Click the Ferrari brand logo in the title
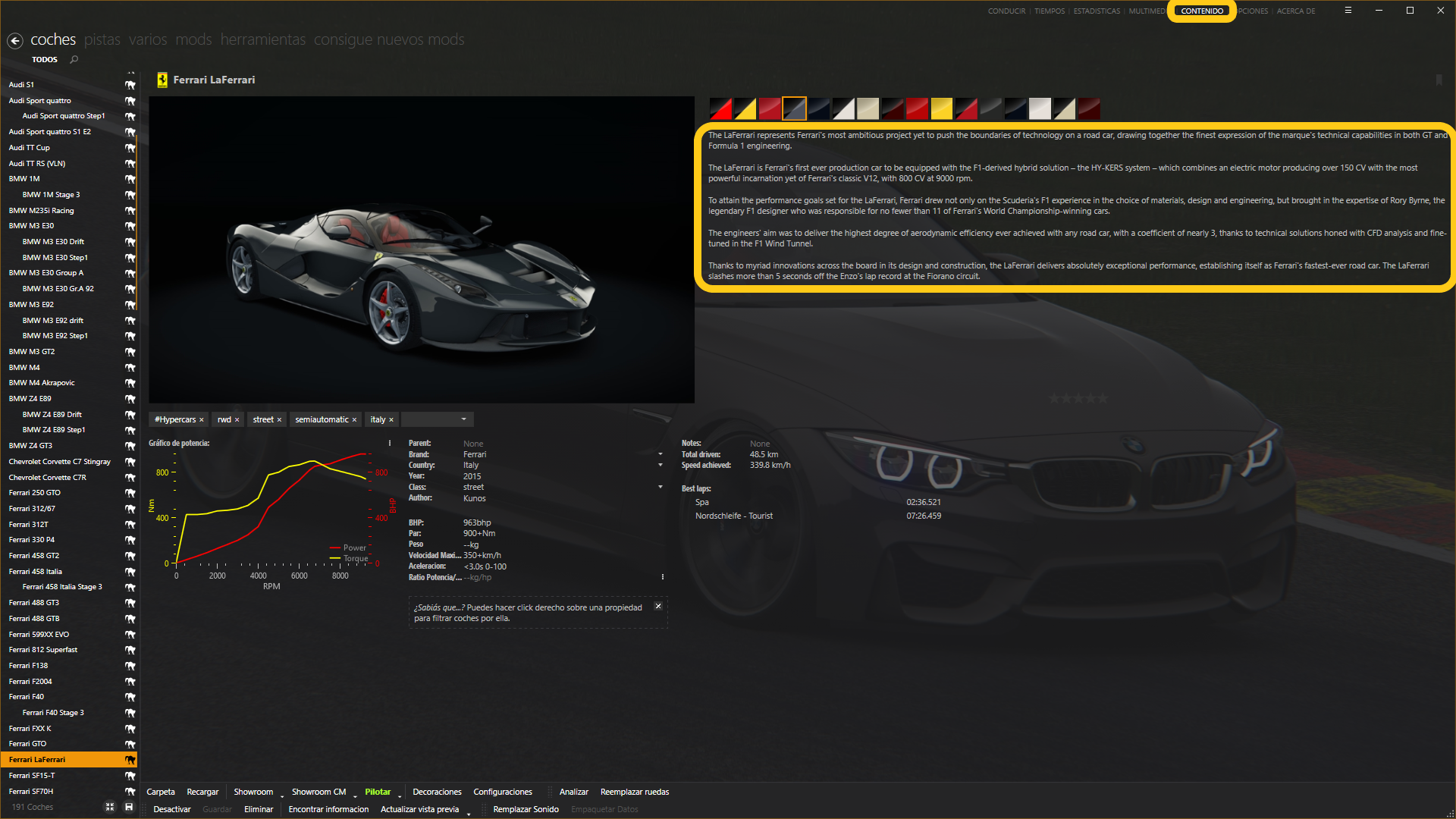 pyautogui.click(x=162, y=80)
